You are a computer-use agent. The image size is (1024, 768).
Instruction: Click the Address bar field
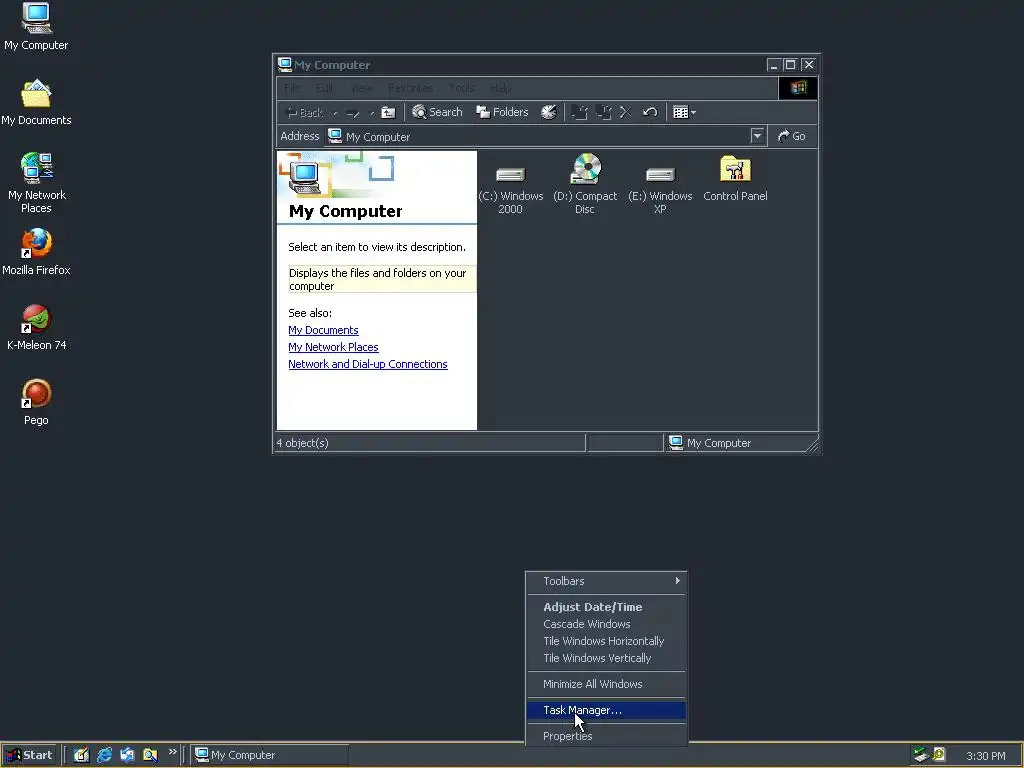545,136
